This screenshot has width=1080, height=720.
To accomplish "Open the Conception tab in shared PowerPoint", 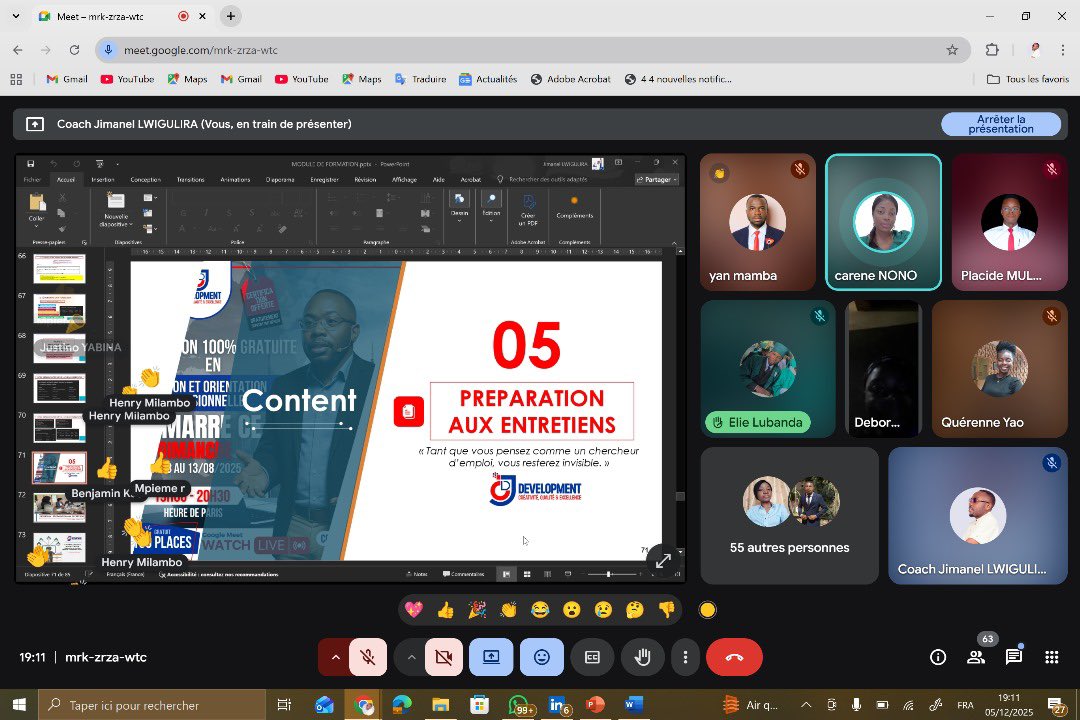I will (145, 180).
